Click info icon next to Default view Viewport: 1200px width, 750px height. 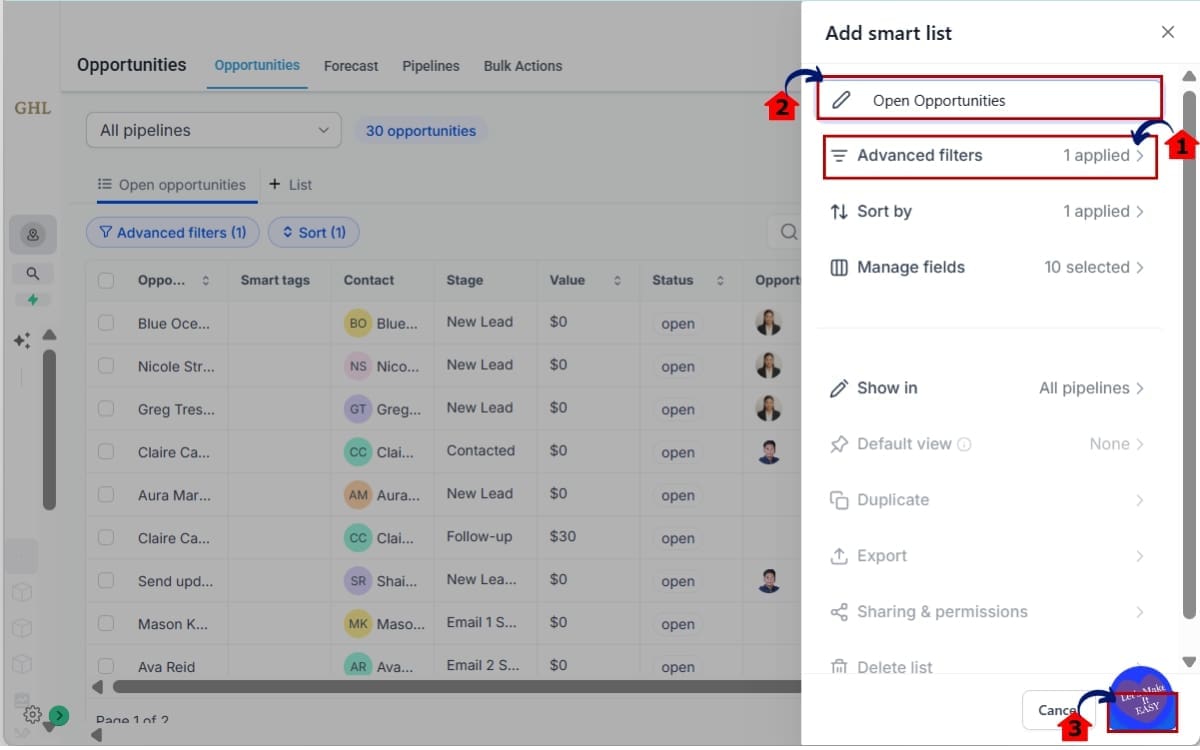[x=965, y=445]
